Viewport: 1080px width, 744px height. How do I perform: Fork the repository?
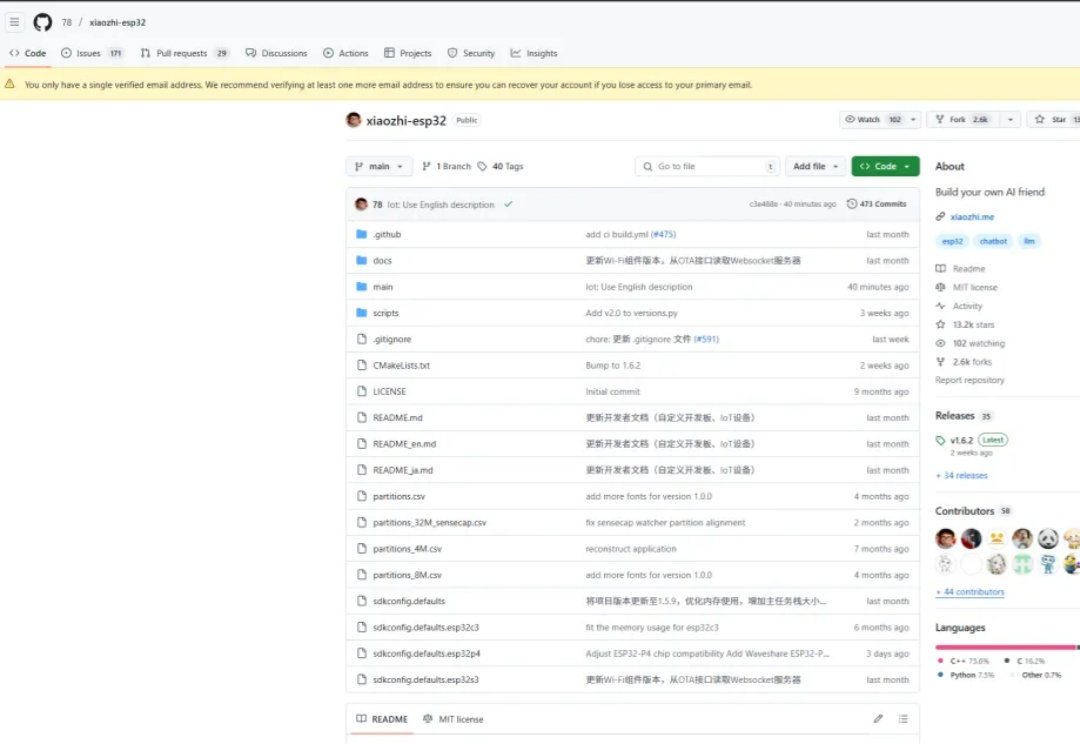963,119
